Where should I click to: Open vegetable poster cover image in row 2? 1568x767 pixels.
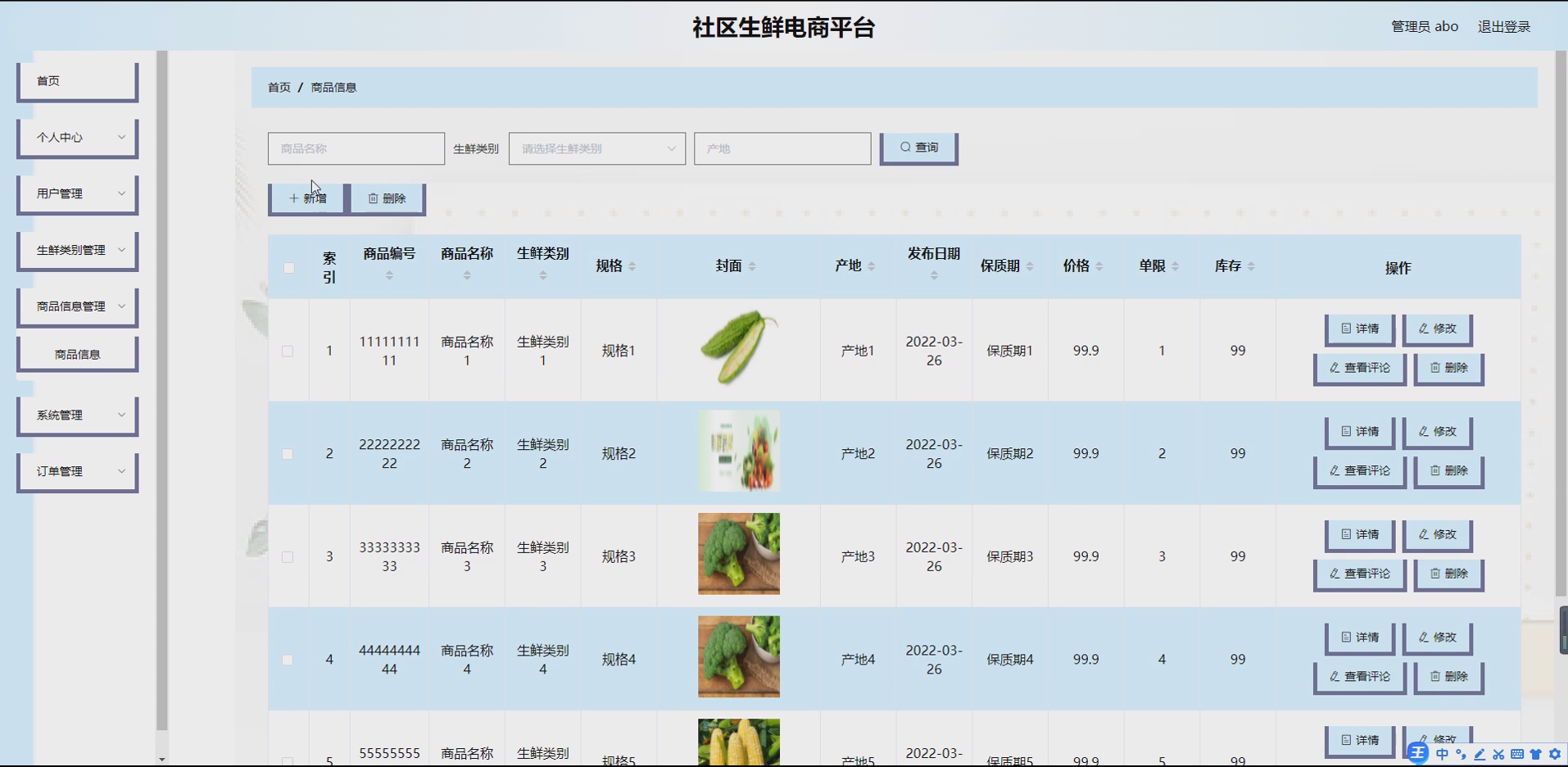point(739,452)
